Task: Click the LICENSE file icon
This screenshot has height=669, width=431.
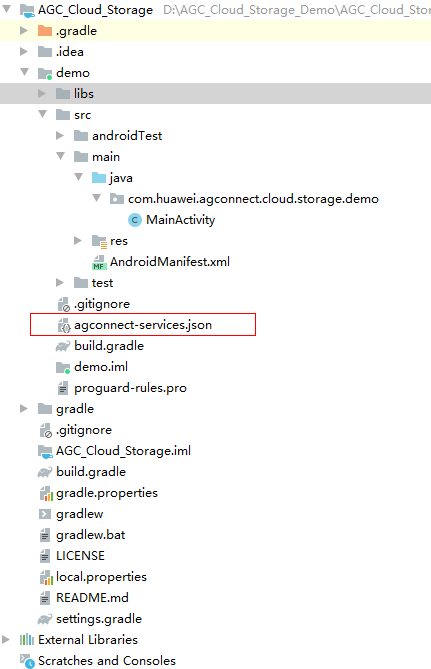Action: pyautogui.click(x=45, y=556)
